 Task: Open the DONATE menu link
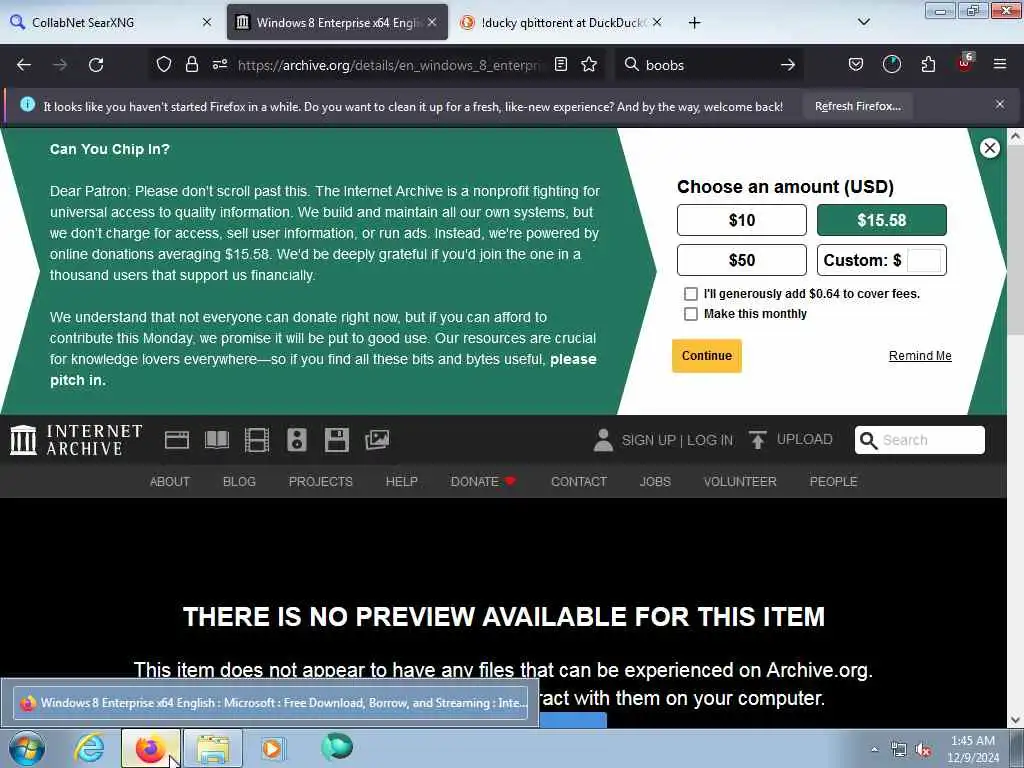pos(483,481)
